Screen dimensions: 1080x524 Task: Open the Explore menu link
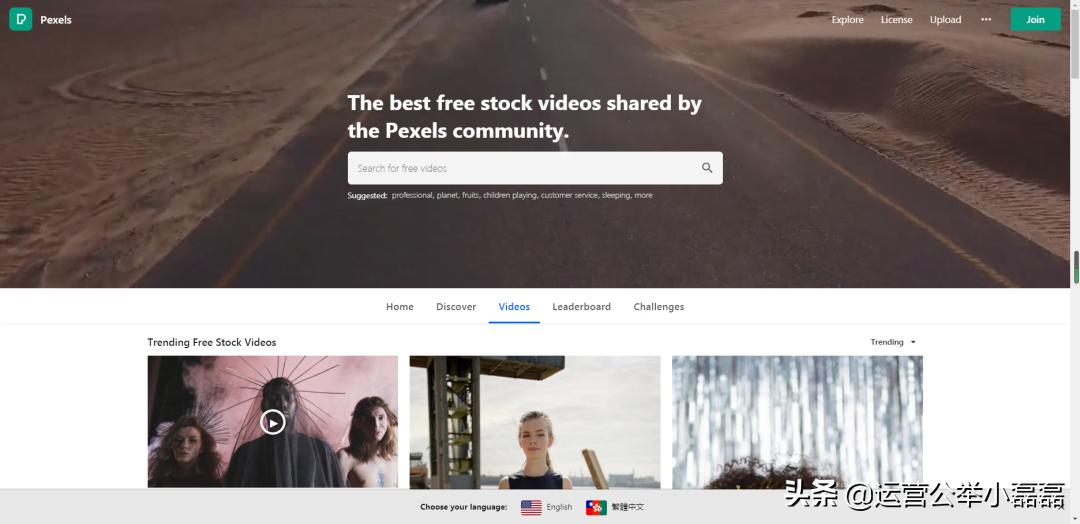[847, 20]
